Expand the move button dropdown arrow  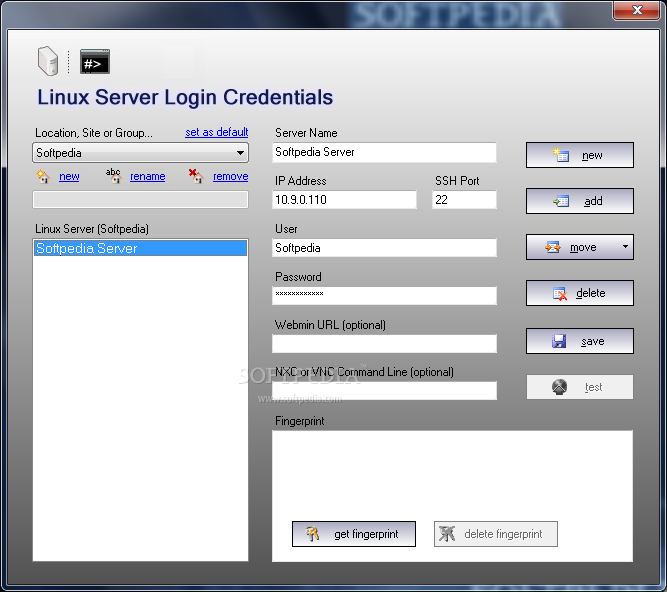(625, 247)
